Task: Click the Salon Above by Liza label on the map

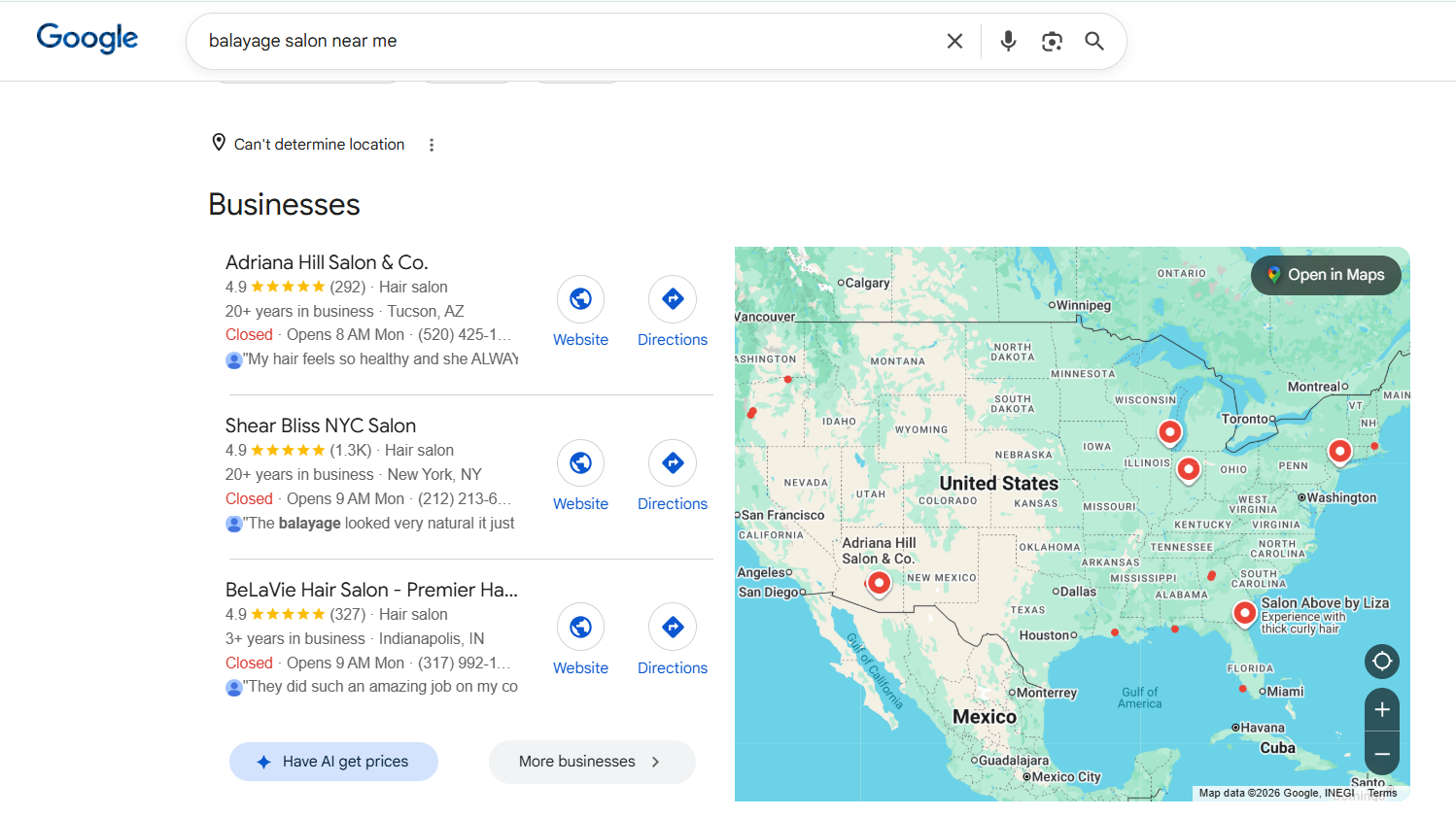Action: point(1325,603)
